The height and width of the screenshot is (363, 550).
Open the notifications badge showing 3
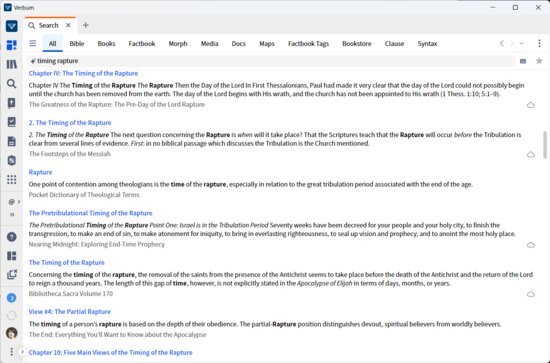pyautogui.click(x=12, y=298)
